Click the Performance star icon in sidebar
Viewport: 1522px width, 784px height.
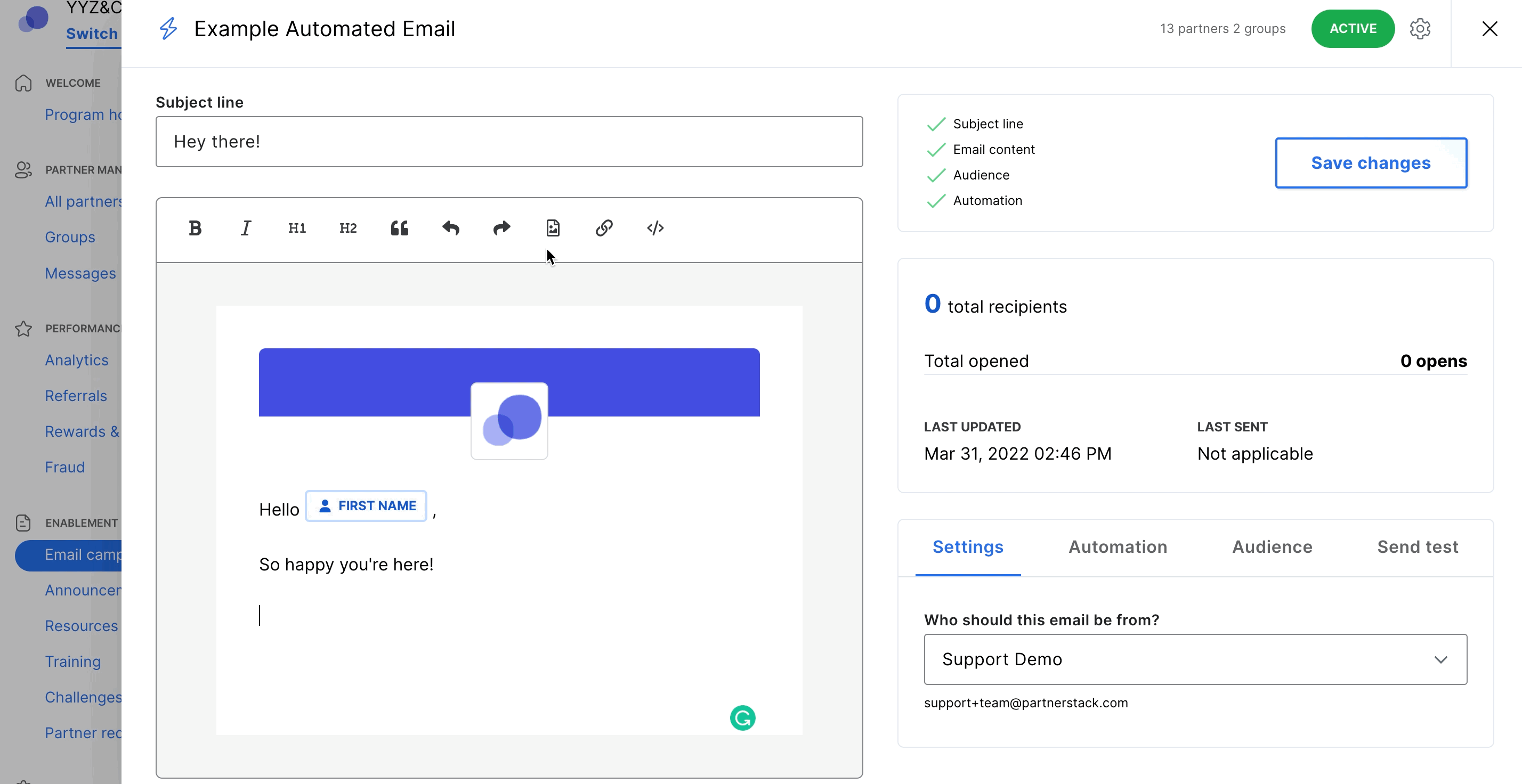click(23, 329)
